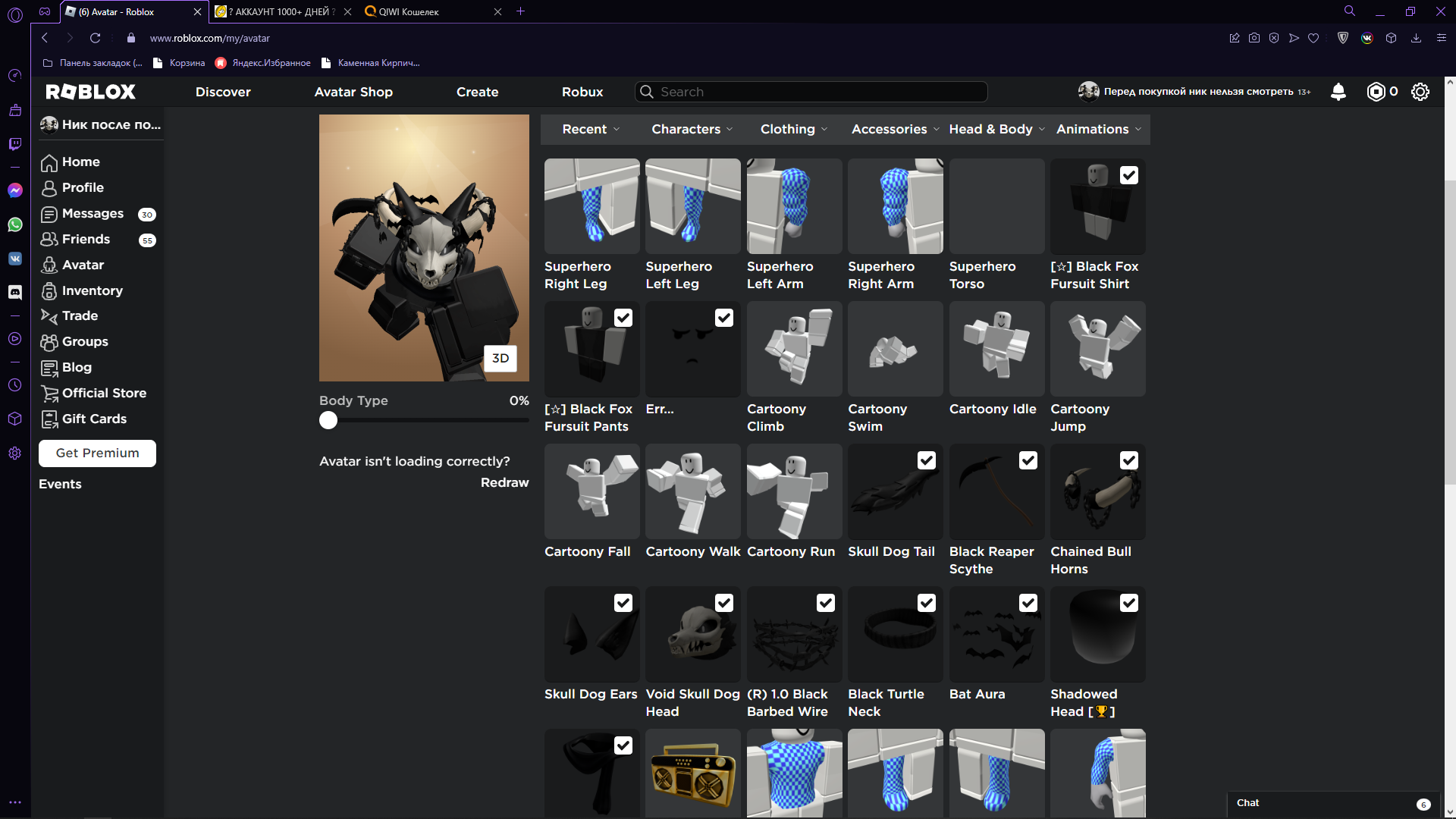
Task: Open Discover in the top menu
Action: [x=223, y=92]
